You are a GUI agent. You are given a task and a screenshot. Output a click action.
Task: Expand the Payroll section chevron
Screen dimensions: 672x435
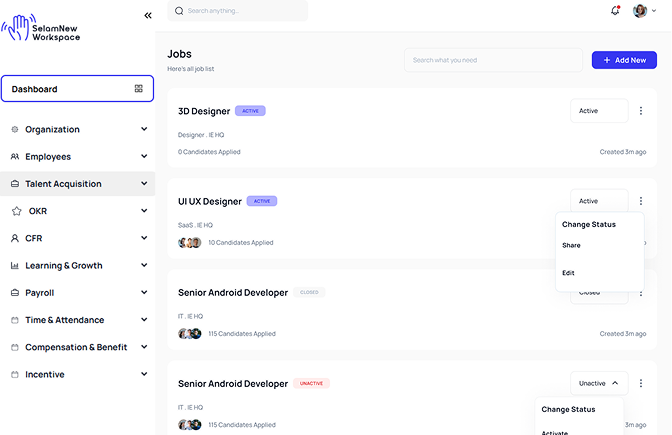[145, 293]
